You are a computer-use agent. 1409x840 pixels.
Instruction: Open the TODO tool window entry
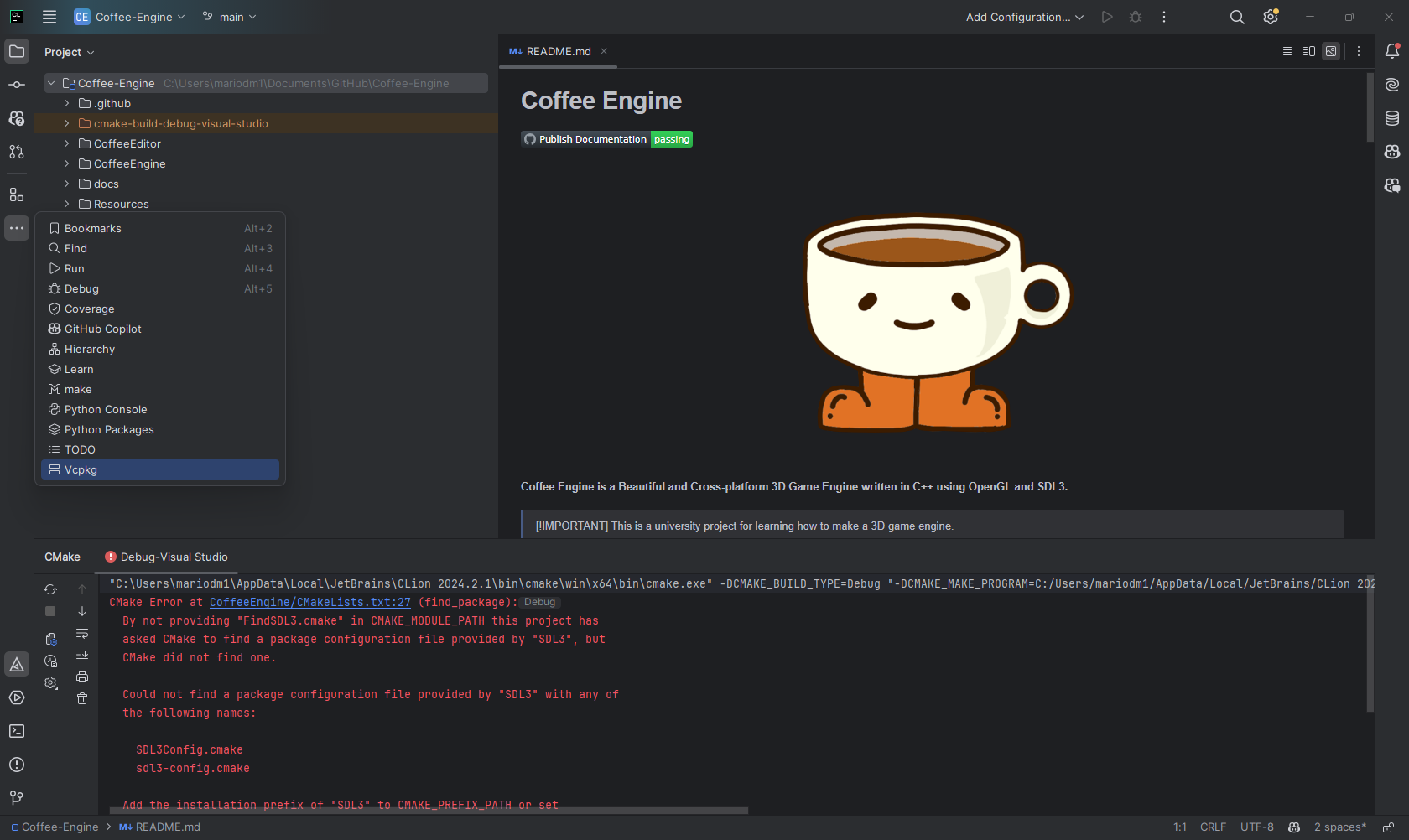160,449
